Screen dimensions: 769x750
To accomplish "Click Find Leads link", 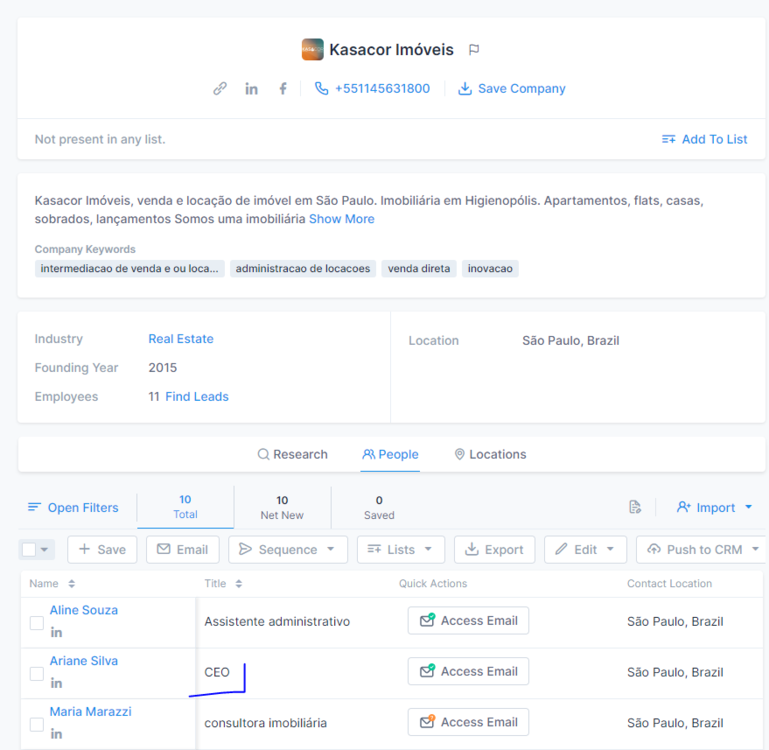I will pos(197,397).
